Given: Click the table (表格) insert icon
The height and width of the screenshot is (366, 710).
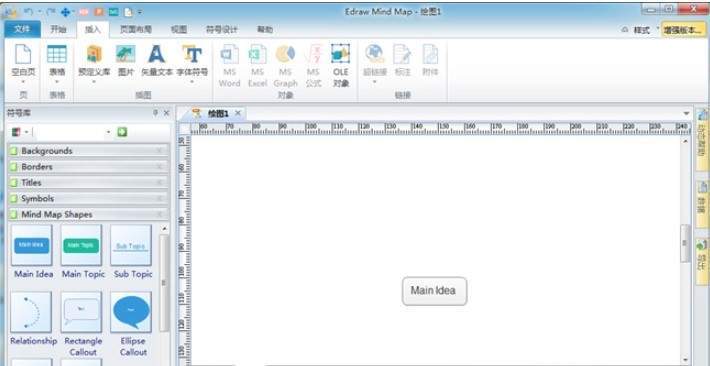Looking at the screenshot, I should (x=57, y=55).
